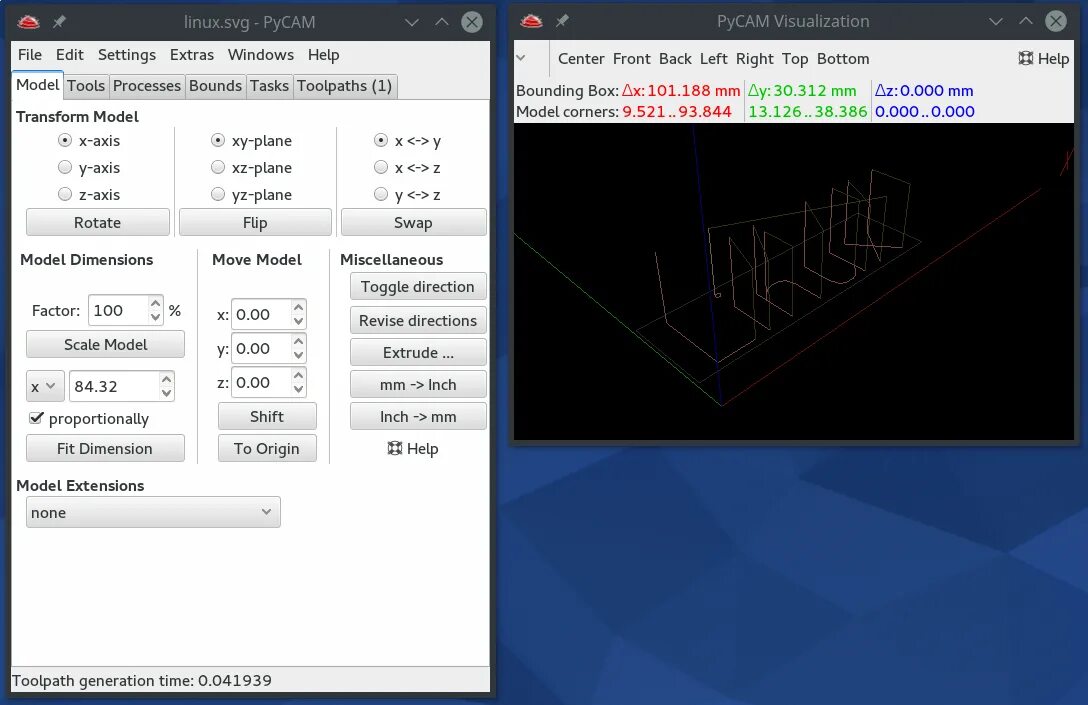Decrease the 84.32 dimension value

[167, 393]
